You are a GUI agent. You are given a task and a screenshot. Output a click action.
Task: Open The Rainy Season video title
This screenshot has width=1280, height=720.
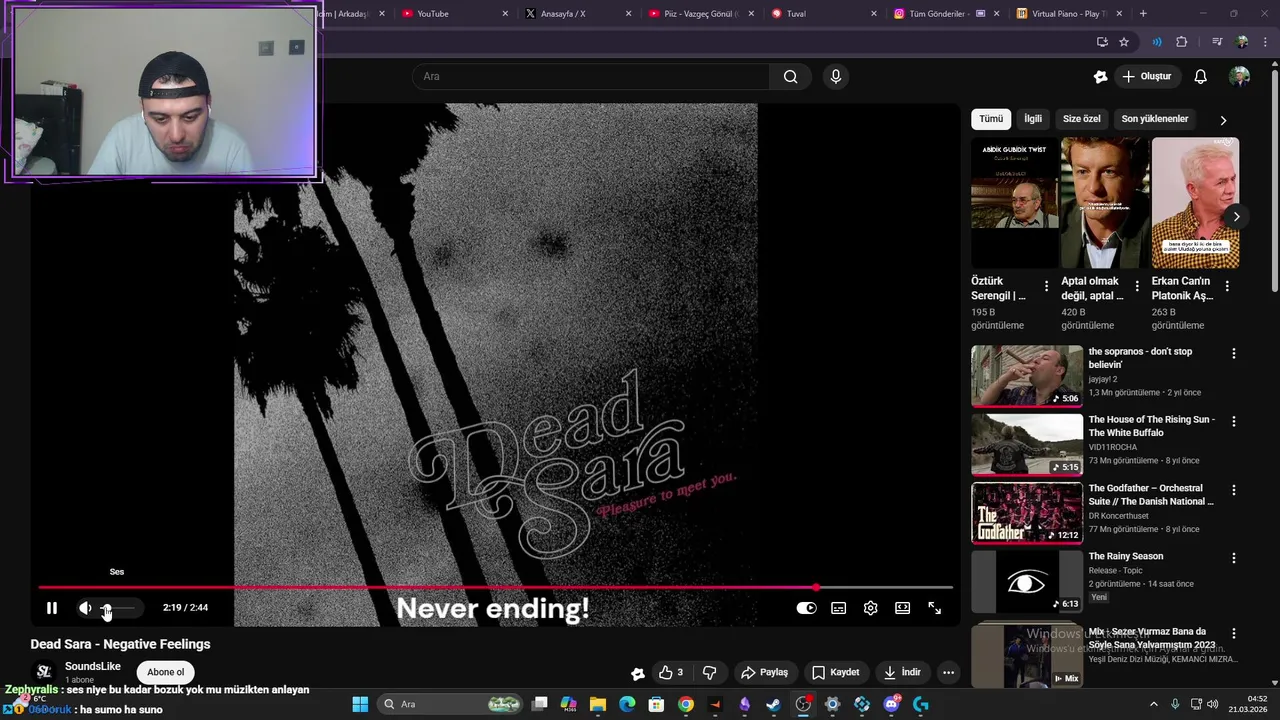(x=1126, y=556)
